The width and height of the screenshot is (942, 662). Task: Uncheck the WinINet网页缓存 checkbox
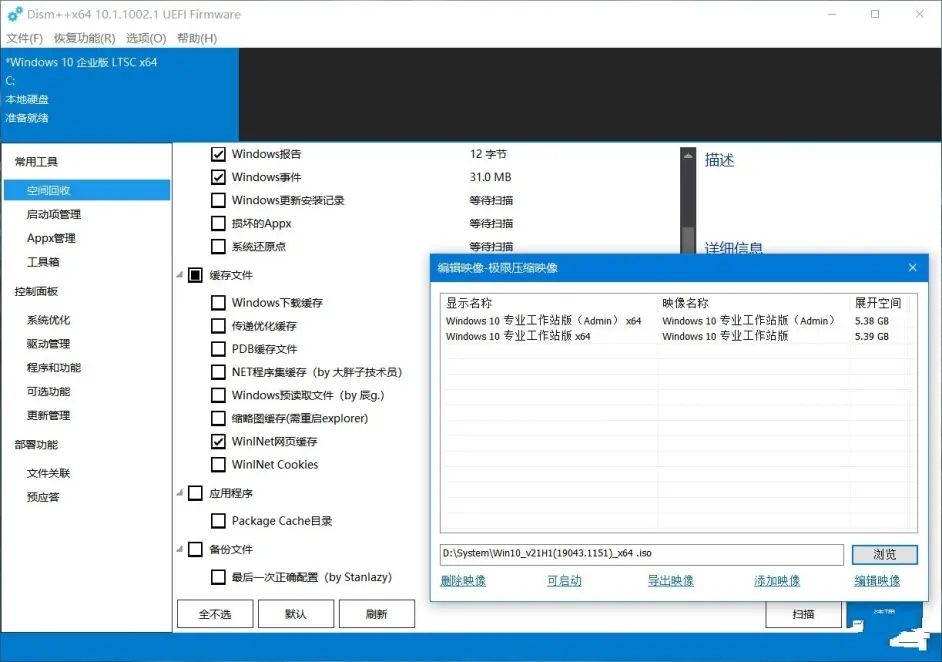[218, 442]
